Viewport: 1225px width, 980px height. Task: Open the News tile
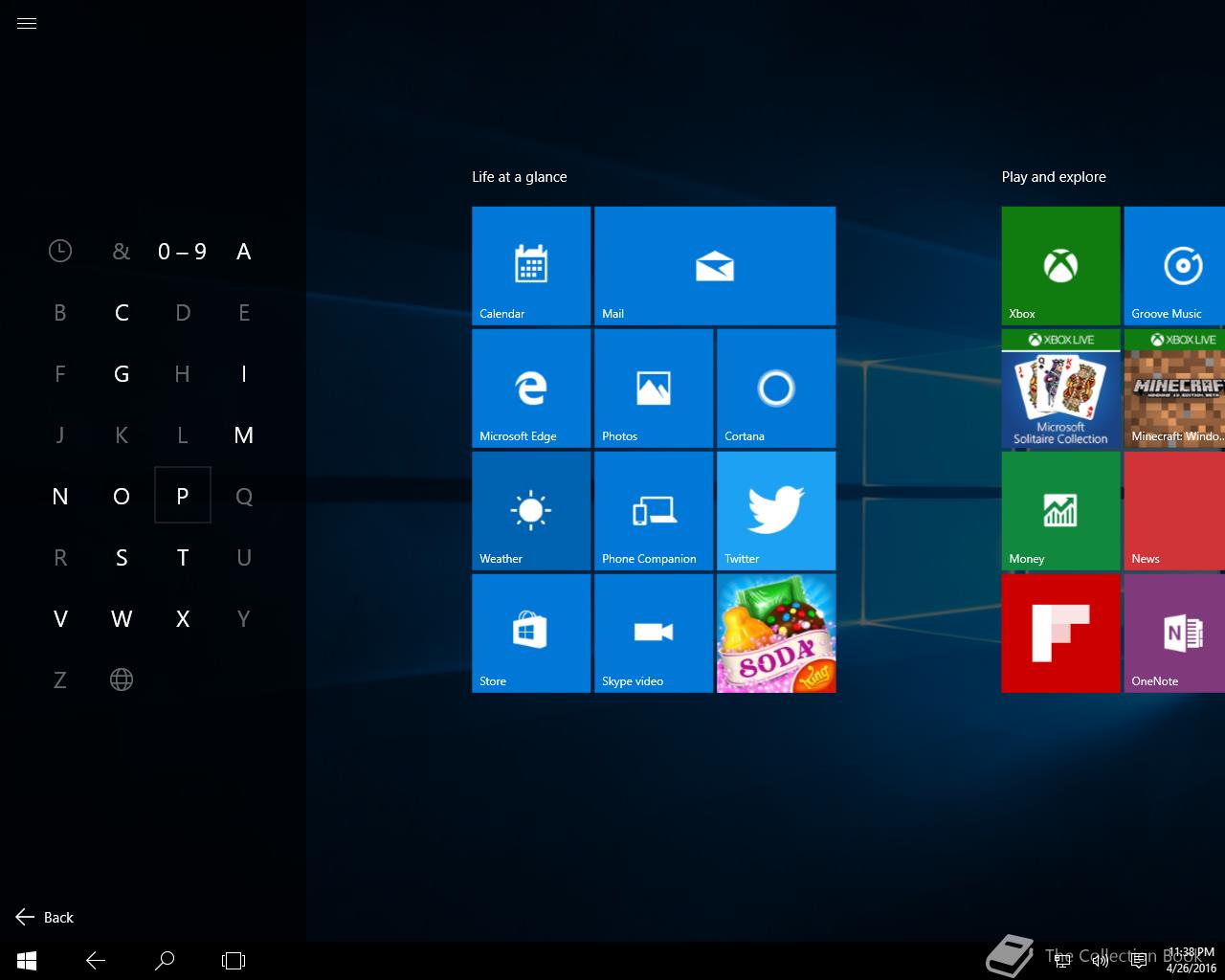coord(1174,511)
